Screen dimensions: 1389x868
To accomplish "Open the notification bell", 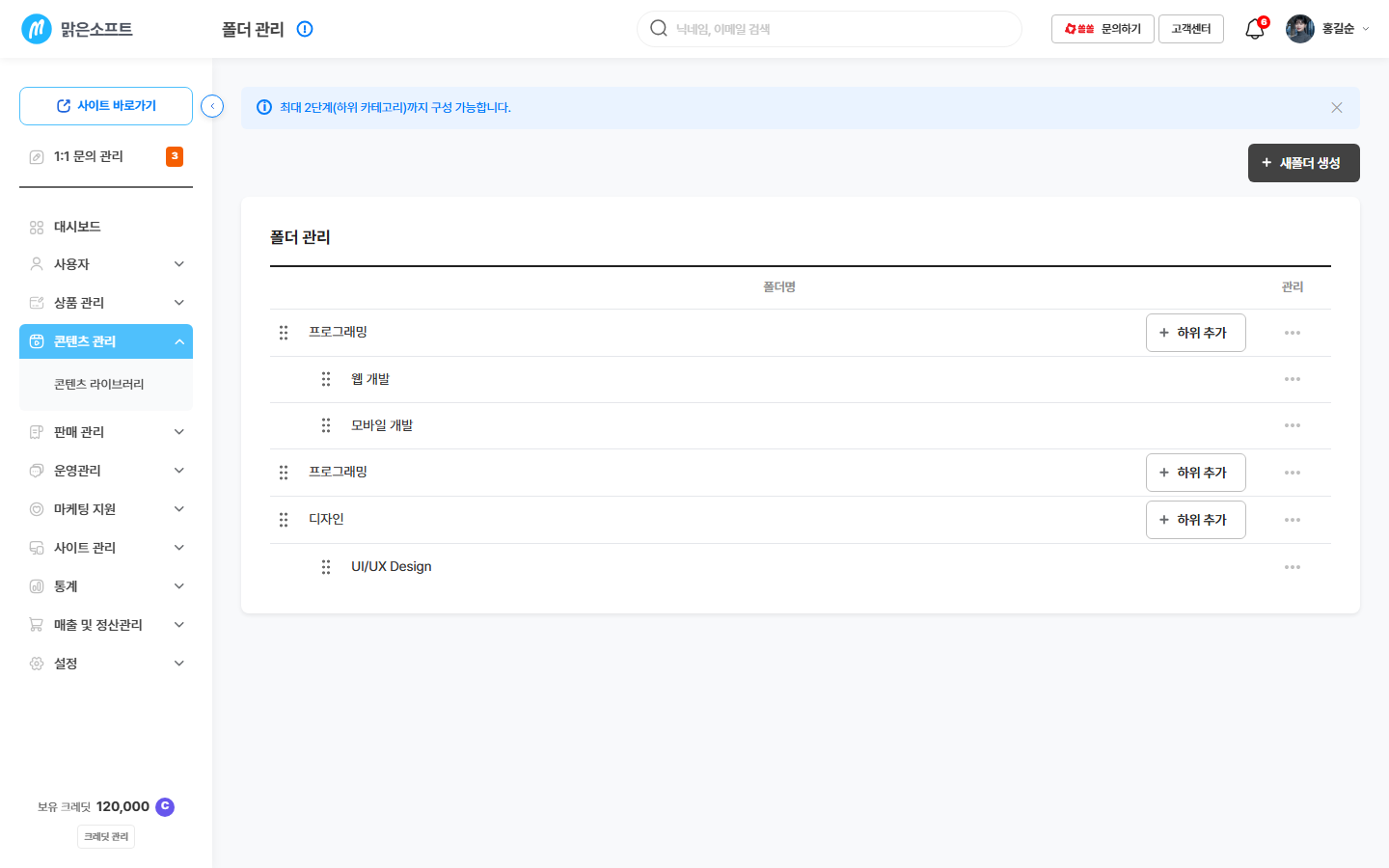I will pyautogui.click(x=1254, y=29).
